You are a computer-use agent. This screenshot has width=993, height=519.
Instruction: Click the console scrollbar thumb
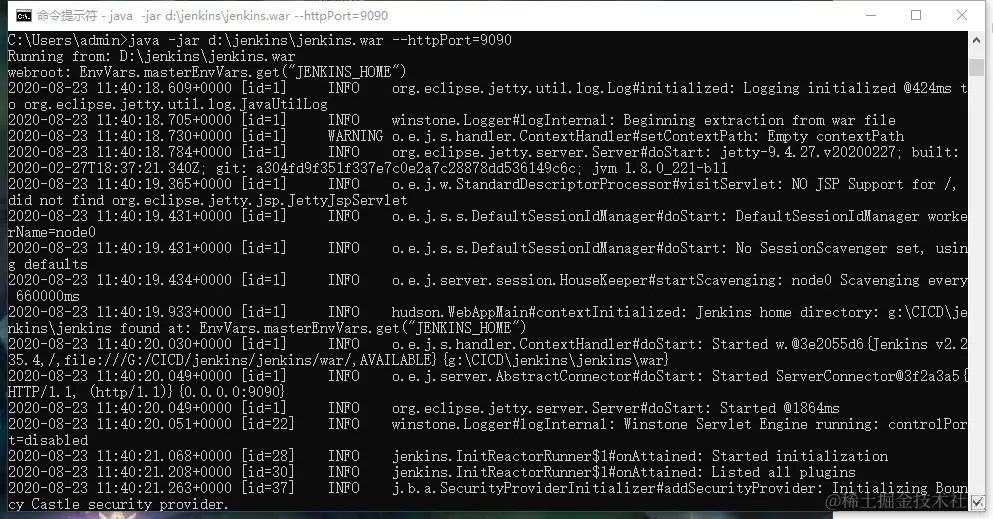point(976,67)
